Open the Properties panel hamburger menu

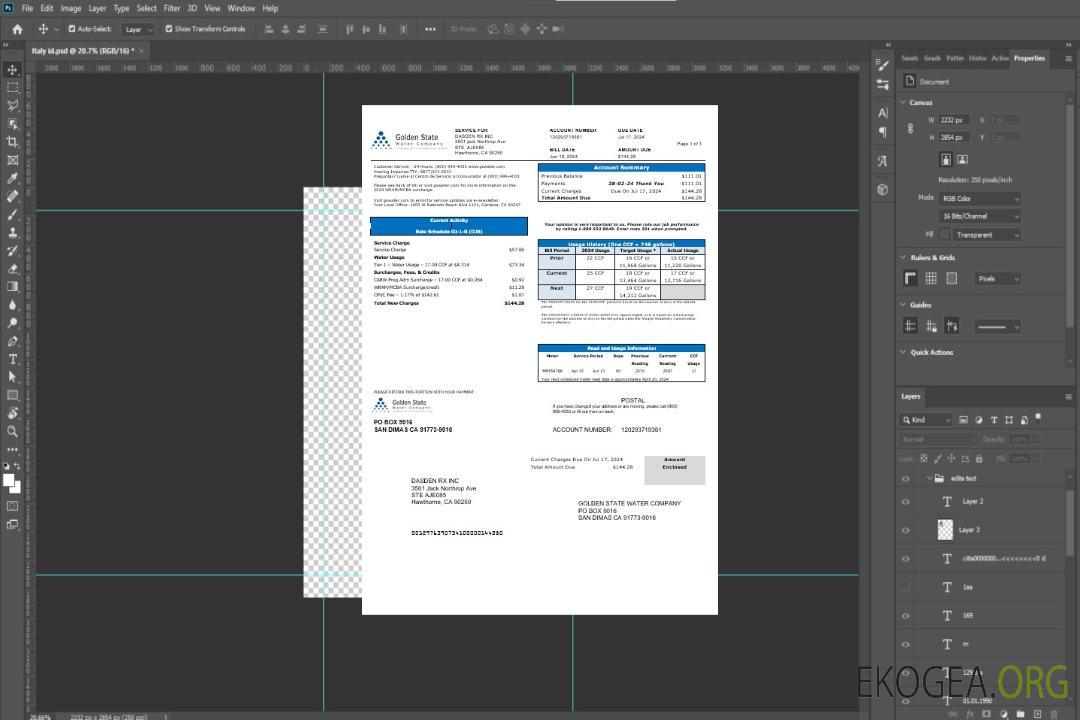click(x=1068, y=59)
